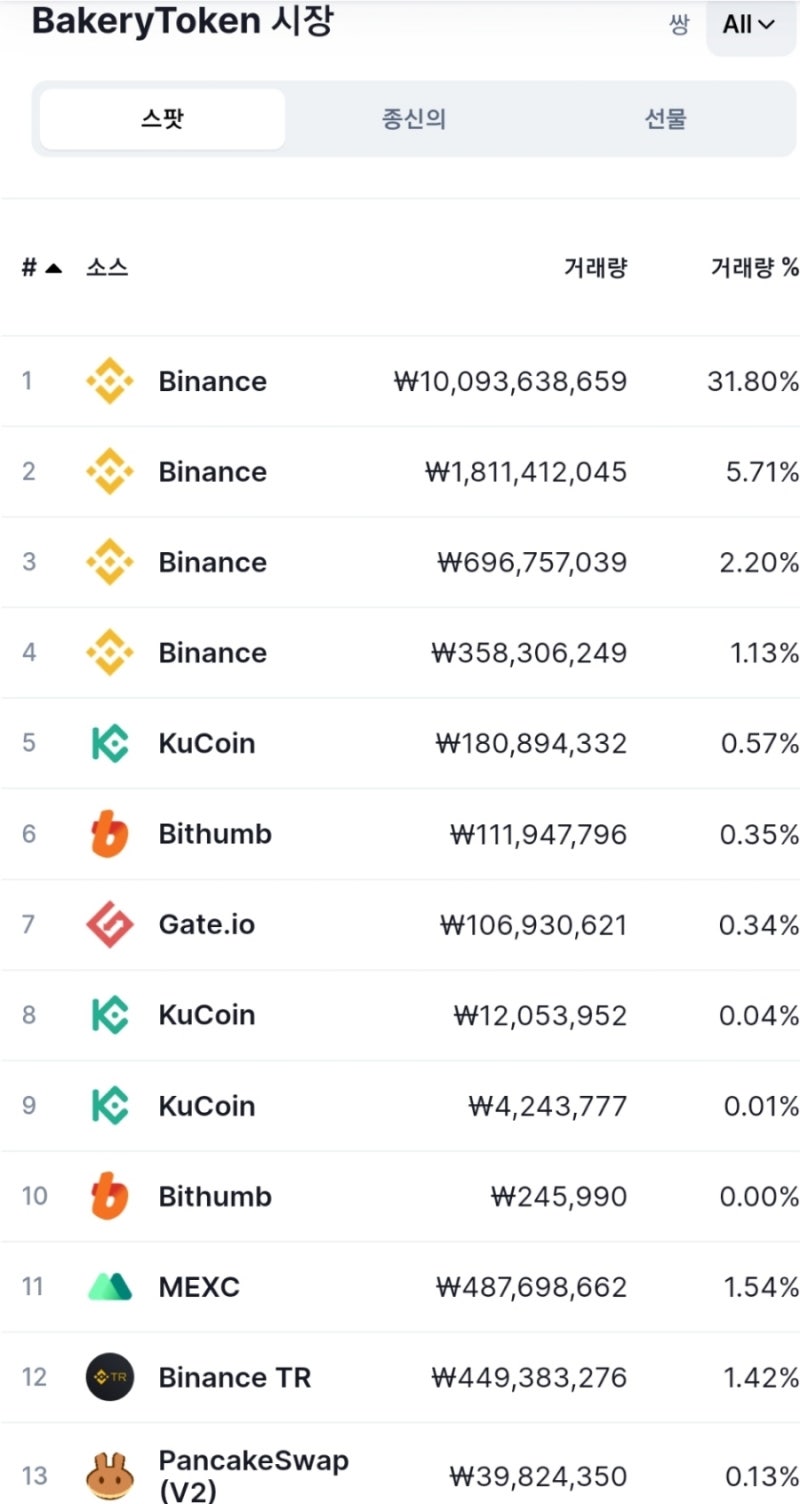Switch to the 선물 tab
Image resolution: width=800 pixels, height=1504 pixels.
click(665, 119)
